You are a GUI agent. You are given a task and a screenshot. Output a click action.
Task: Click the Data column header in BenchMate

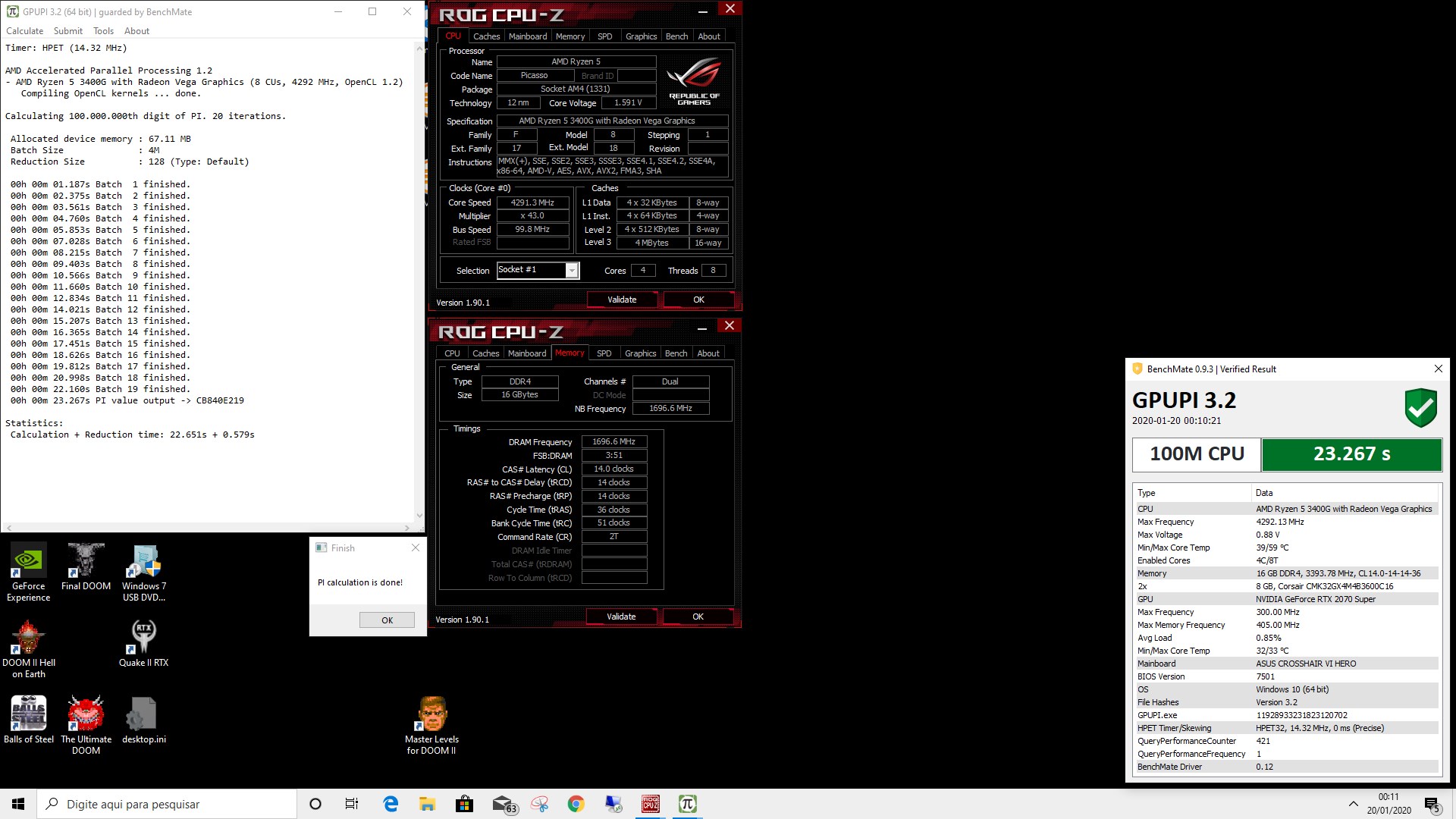[x=1345, y=493]
